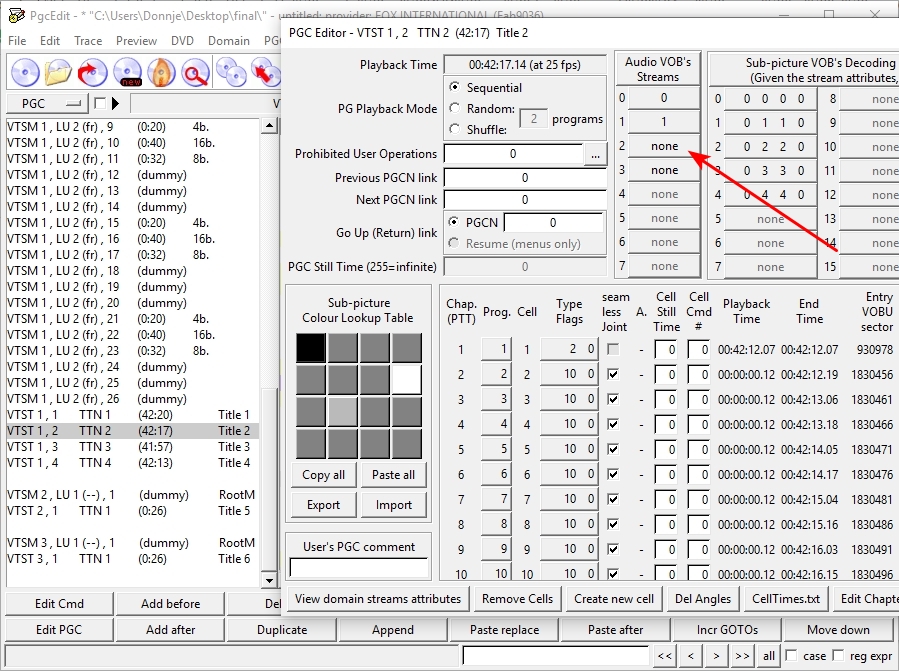Open the PGC dropdown selector

[x=46, y=104]
